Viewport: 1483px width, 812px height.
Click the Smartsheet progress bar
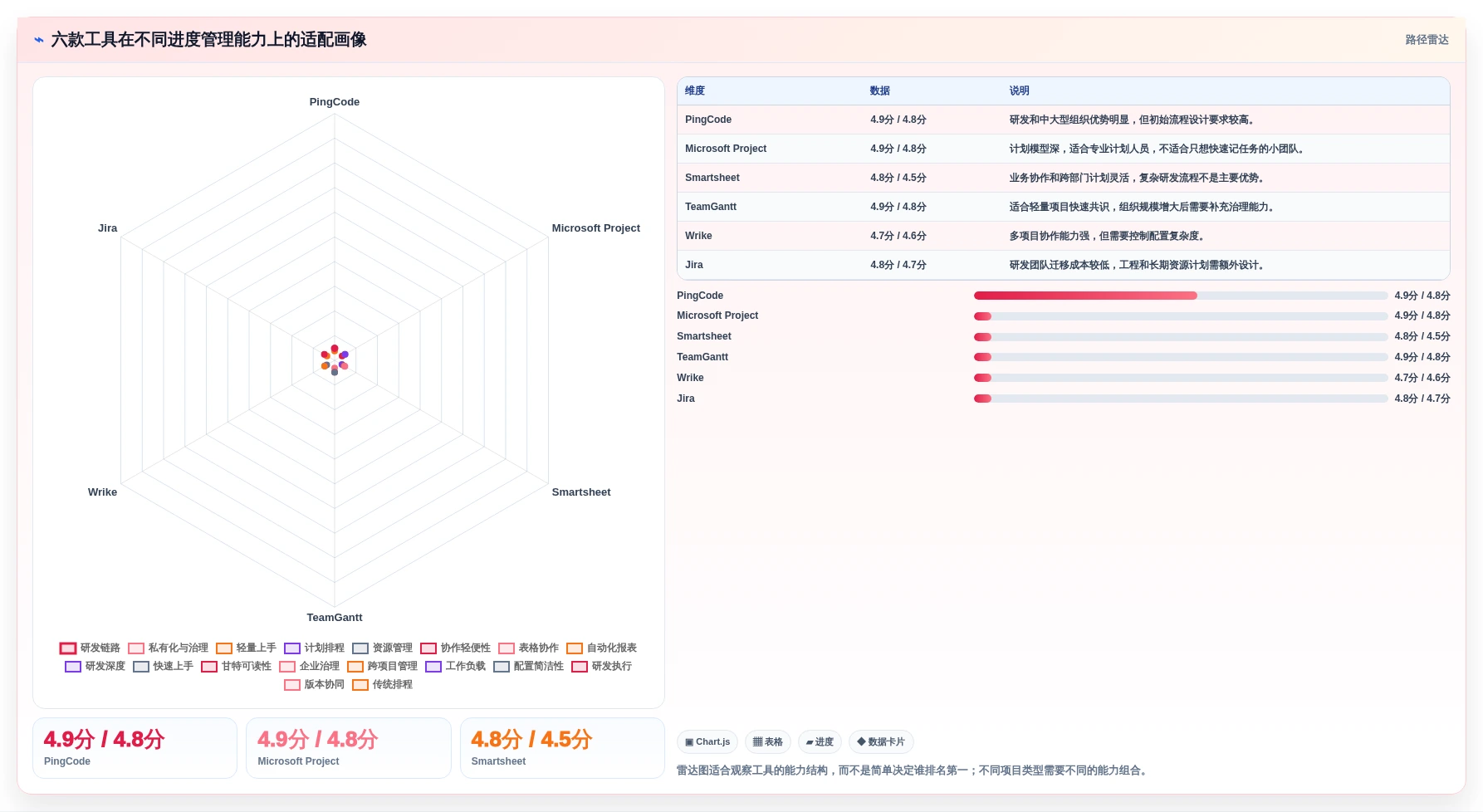[x=1181, y=337]
